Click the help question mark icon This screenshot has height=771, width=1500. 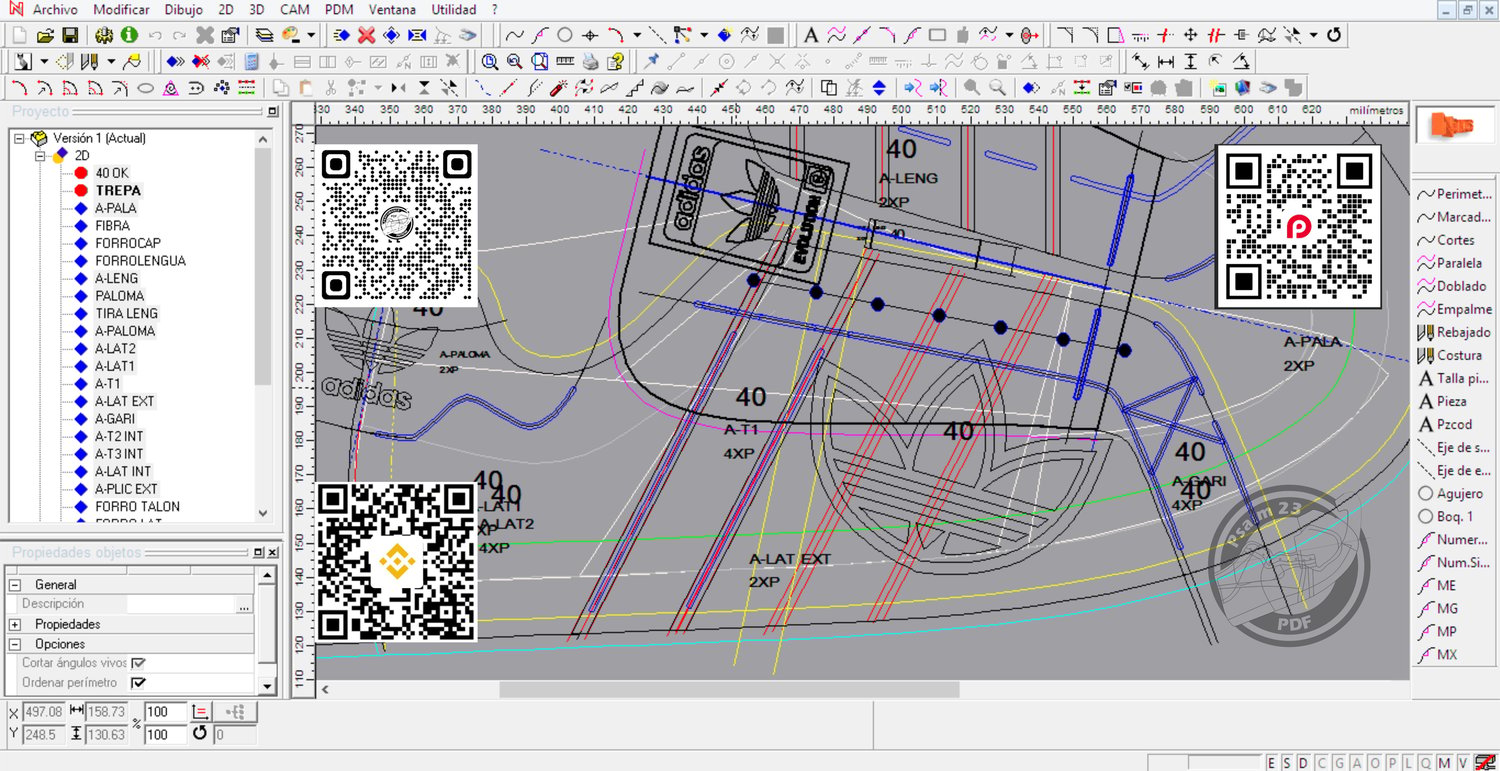(x=616, y=61)
